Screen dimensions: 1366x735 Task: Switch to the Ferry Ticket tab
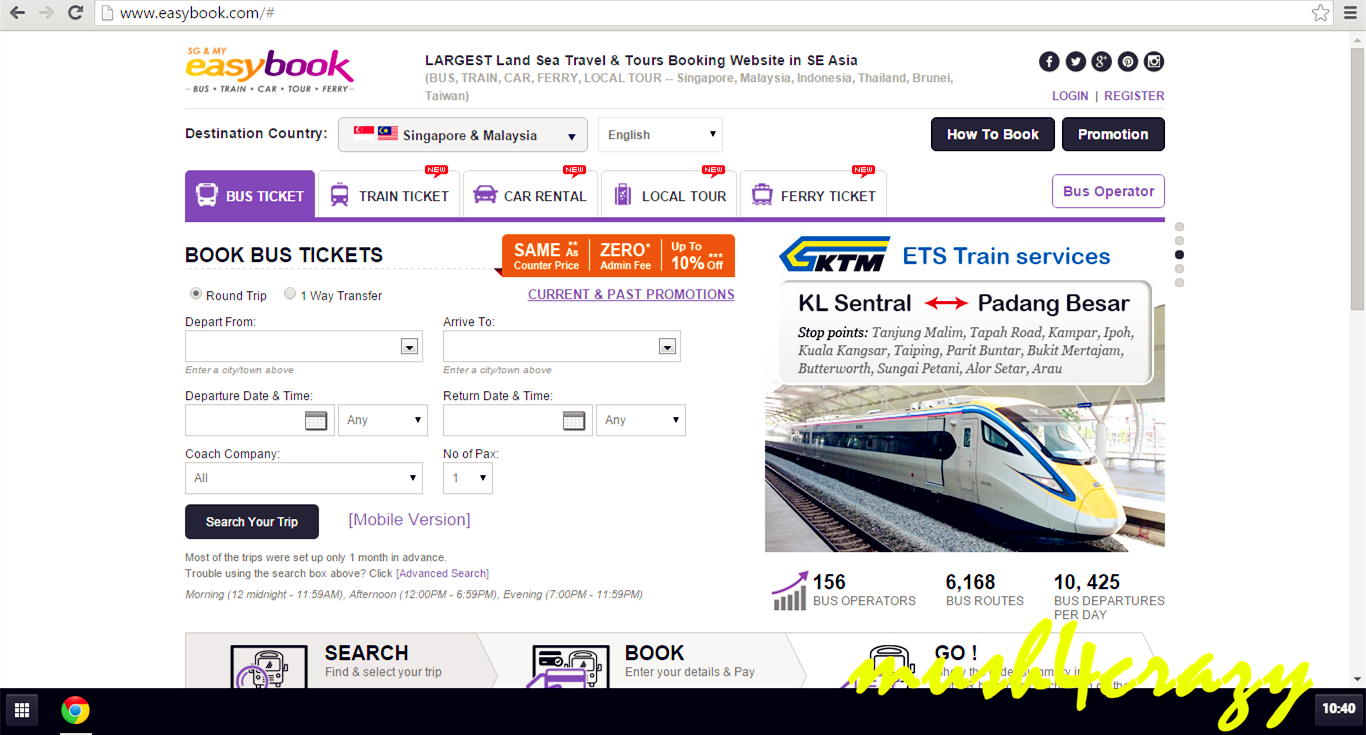click(x=813, y=195)
